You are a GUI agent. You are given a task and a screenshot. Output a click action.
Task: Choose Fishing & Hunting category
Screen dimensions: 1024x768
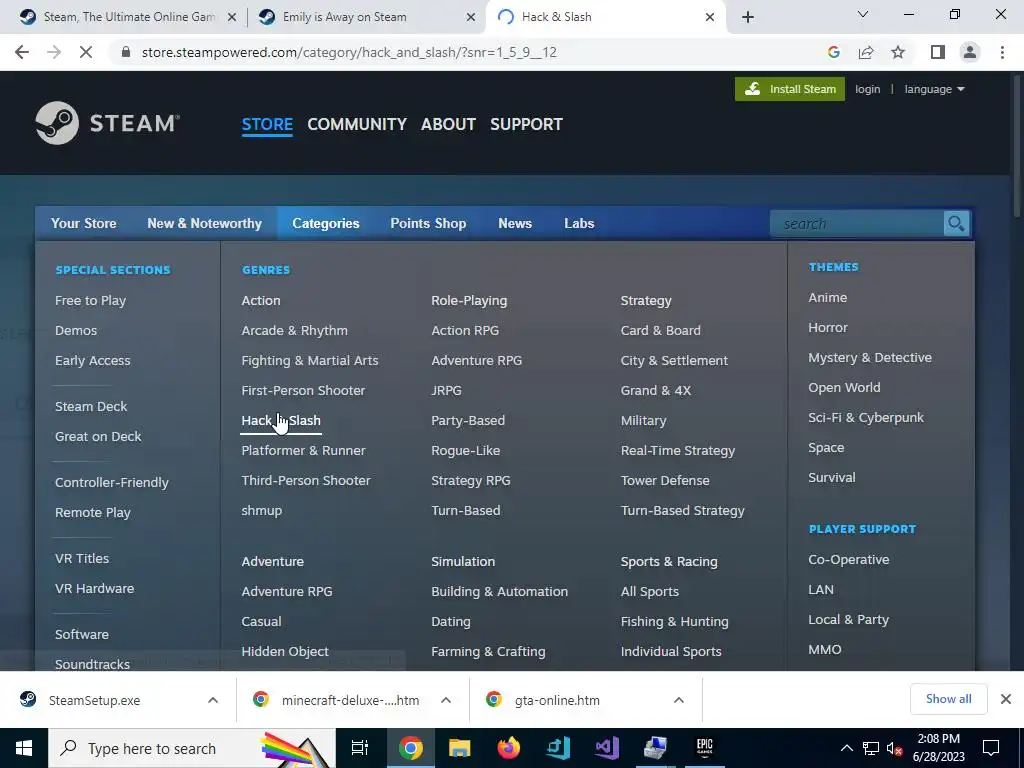[675, 622]
